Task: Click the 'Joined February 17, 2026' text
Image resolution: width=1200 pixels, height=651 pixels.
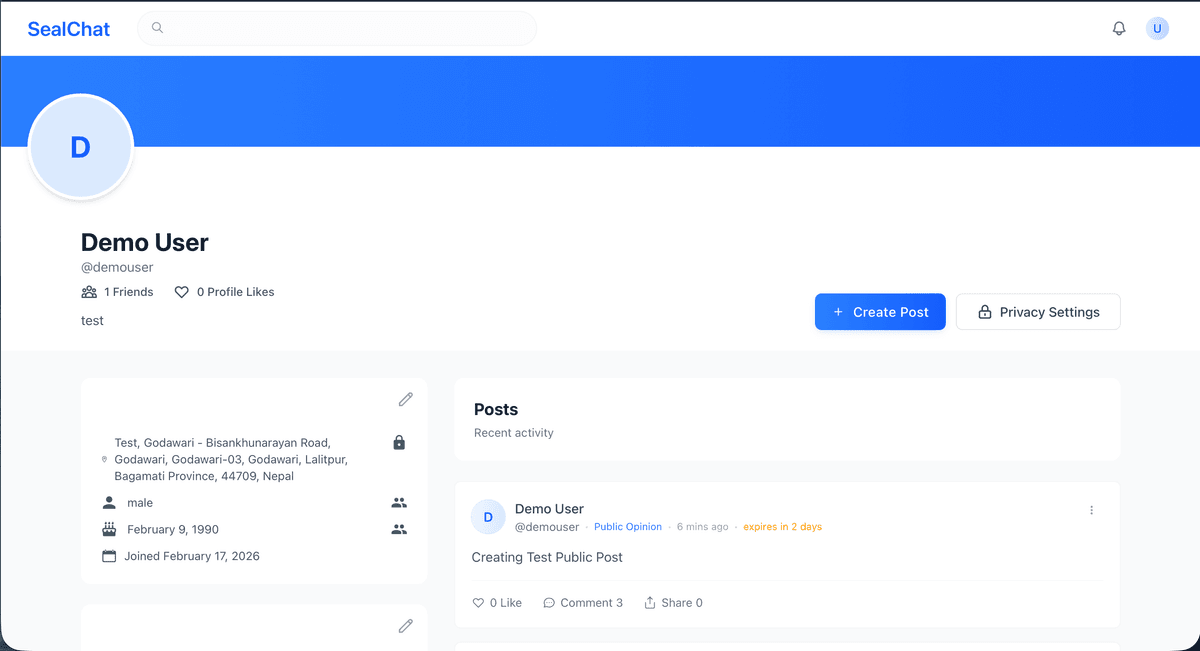Action: 192,556
